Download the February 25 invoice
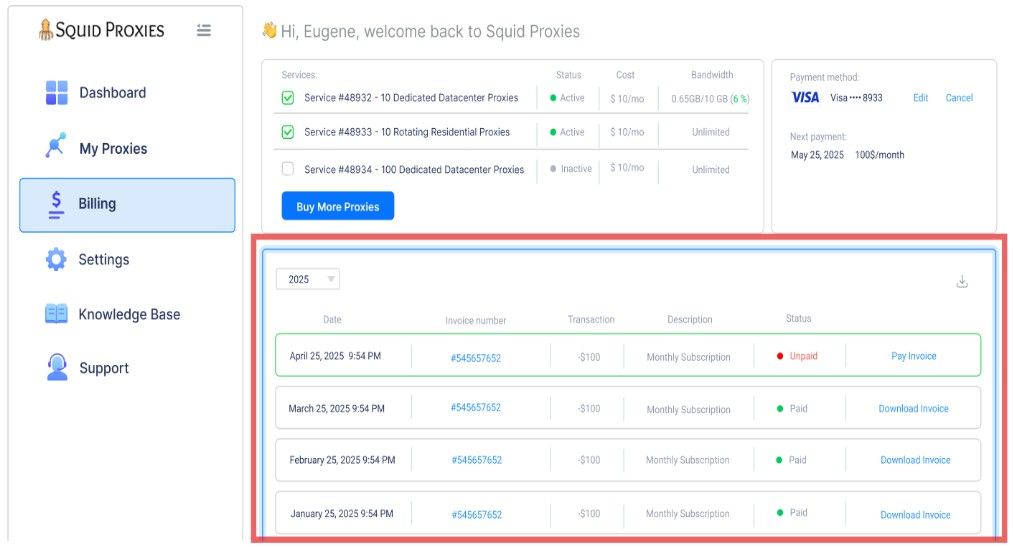The height and width of the screenshot is (547, 1013). [915, 460]
